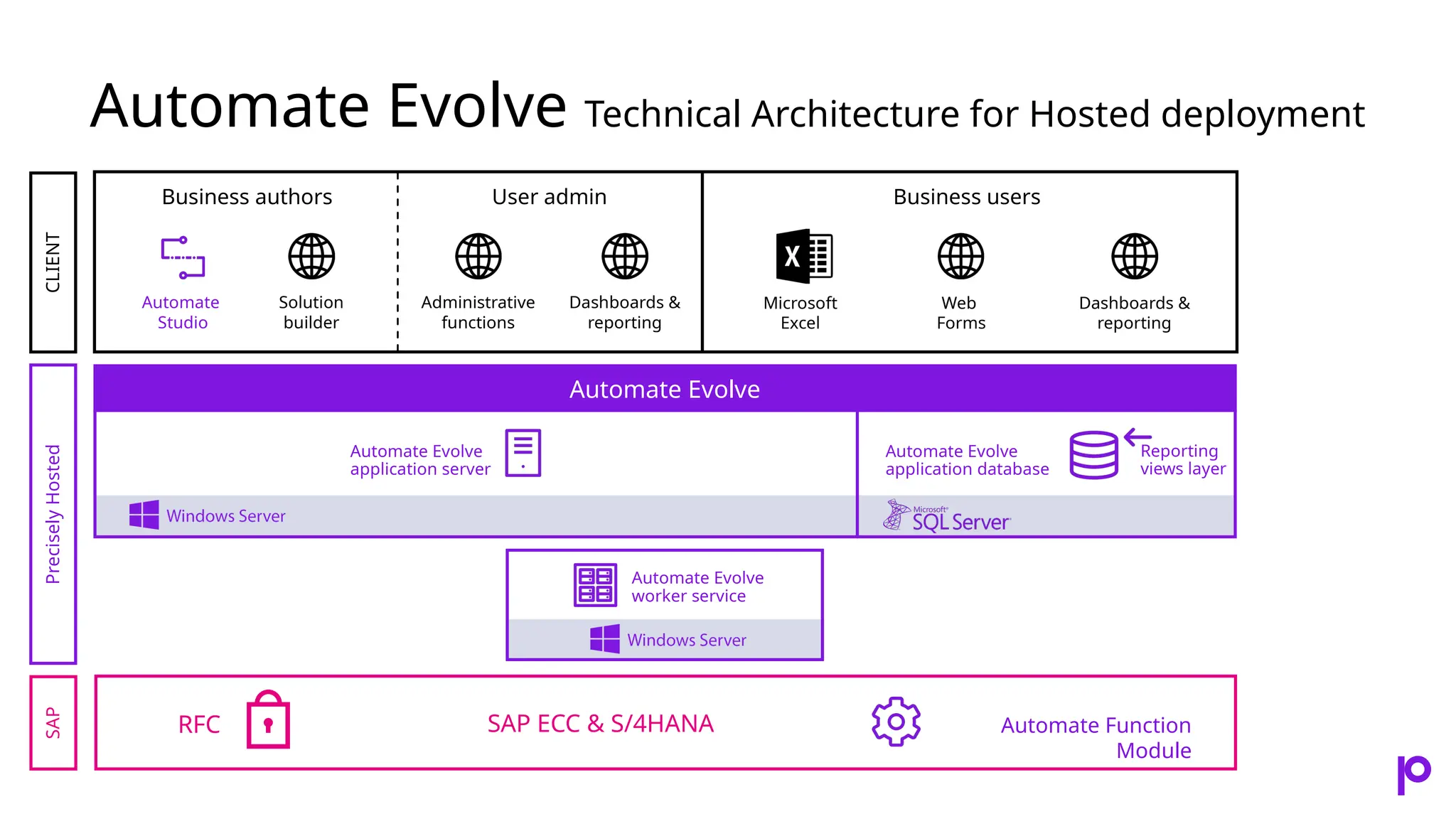
Task: Select the Precisely Hosted vertical label
Action: pos(53,514)
